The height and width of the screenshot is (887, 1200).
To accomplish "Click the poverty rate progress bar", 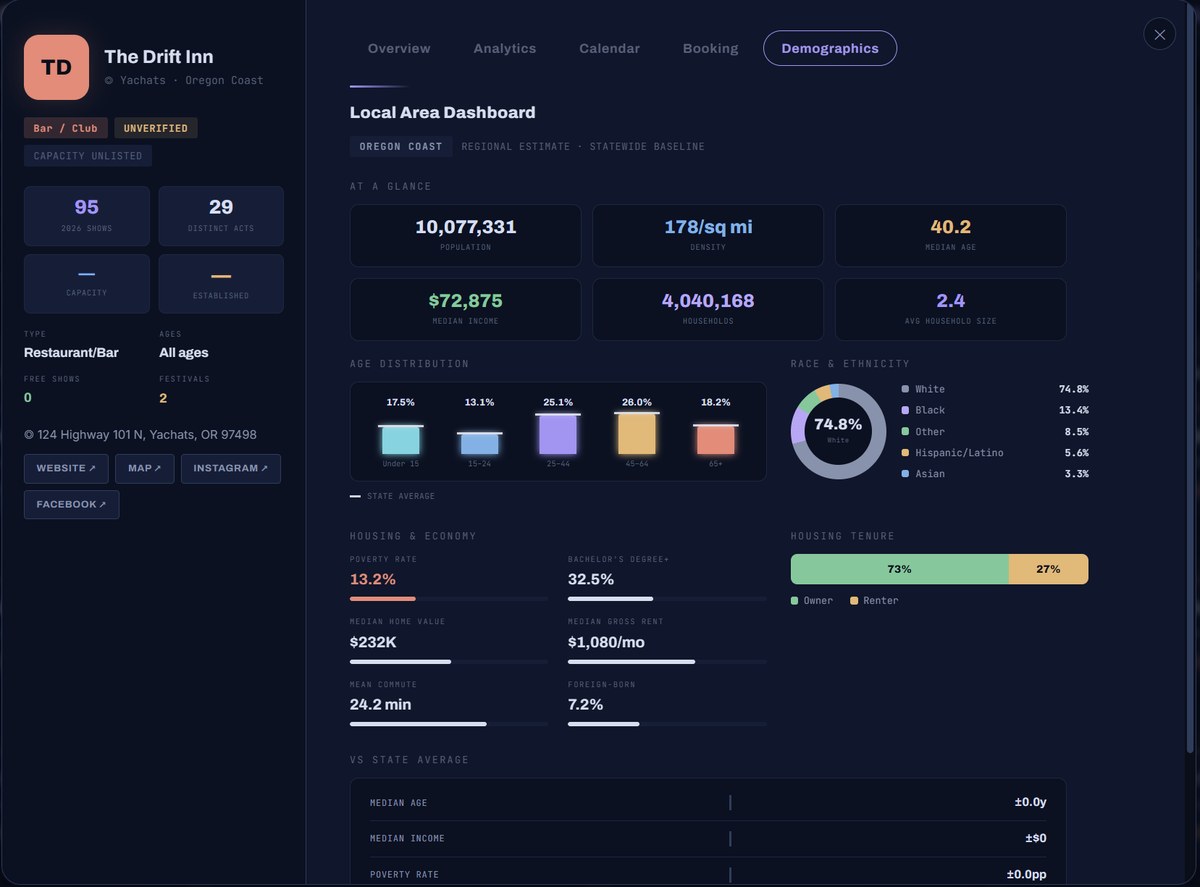I will (x=449, y=599).
